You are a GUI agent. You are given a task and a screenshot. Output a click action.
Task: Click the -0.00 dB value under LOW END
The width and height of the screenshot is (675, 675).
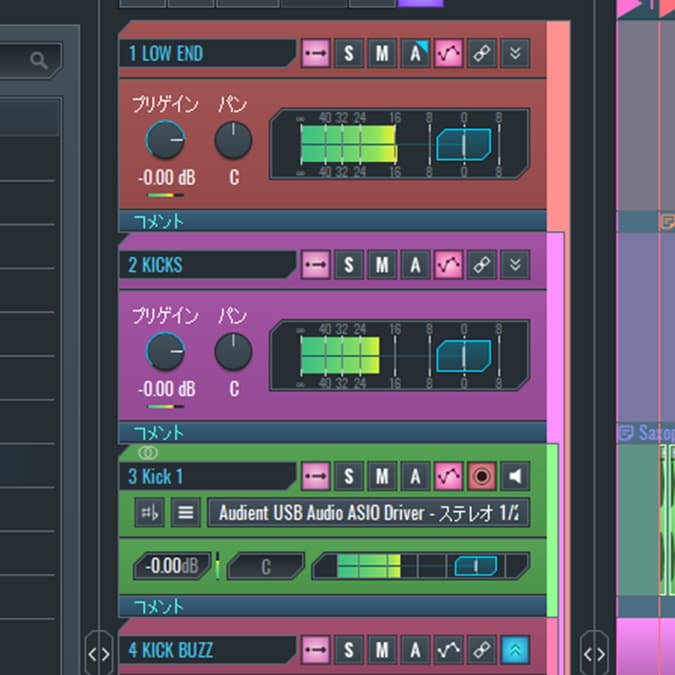coord(167,177)
